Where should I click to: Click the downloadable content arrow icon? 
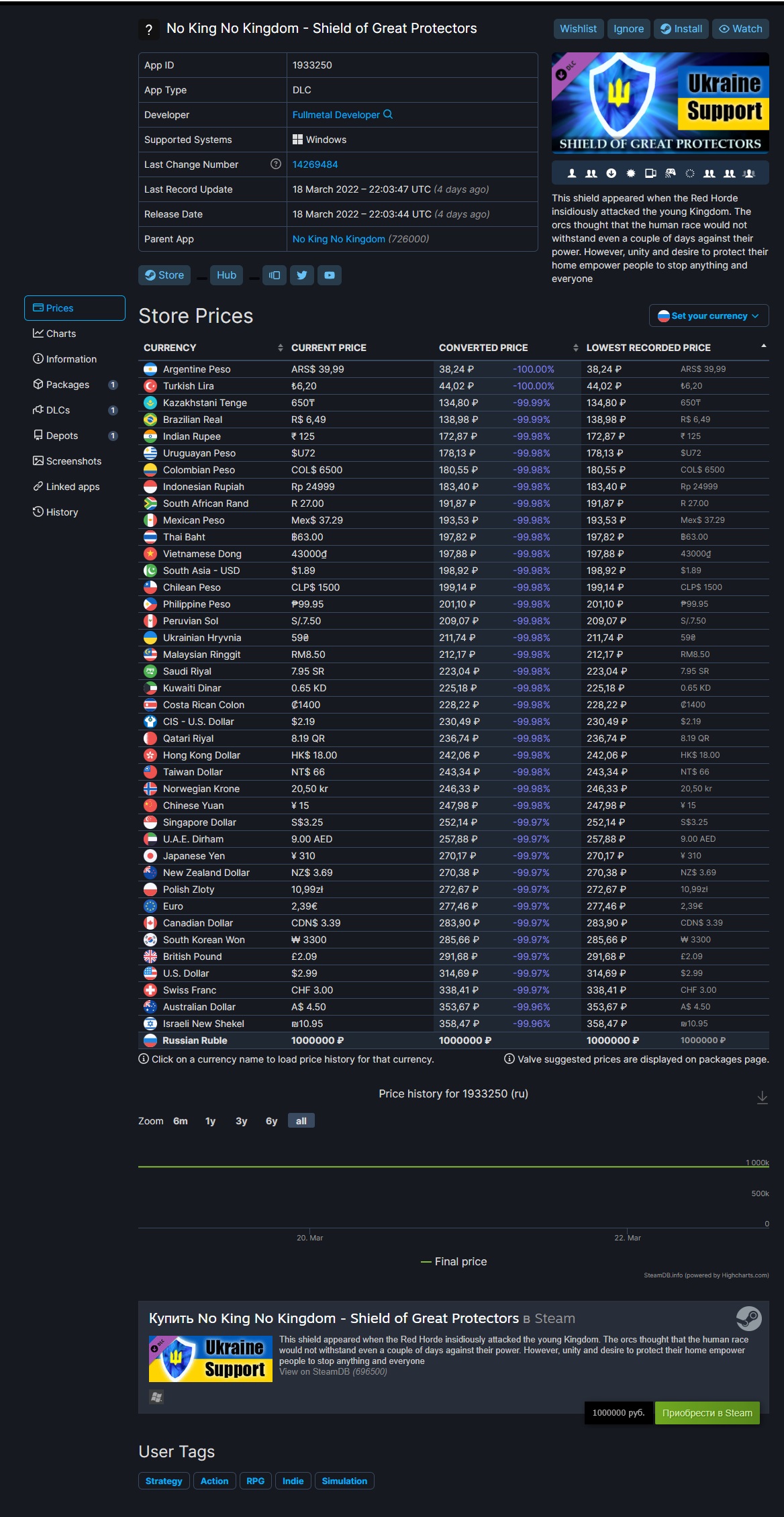pos(611,173)
